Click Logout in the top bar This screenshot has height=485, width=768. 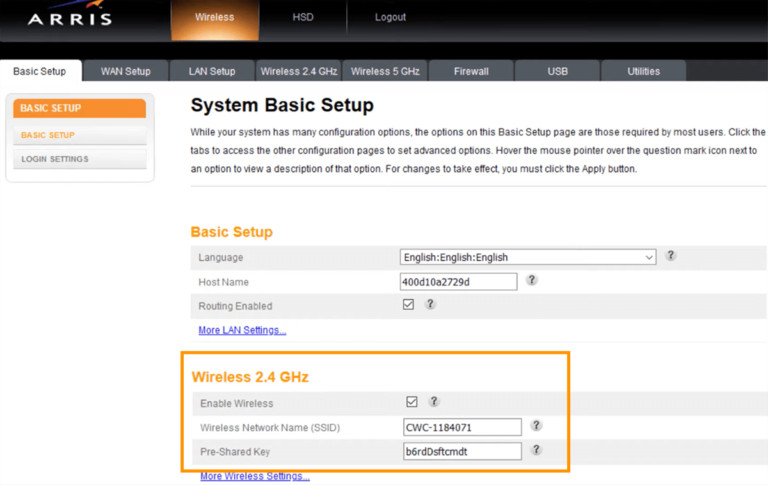(x=390, y=17)
